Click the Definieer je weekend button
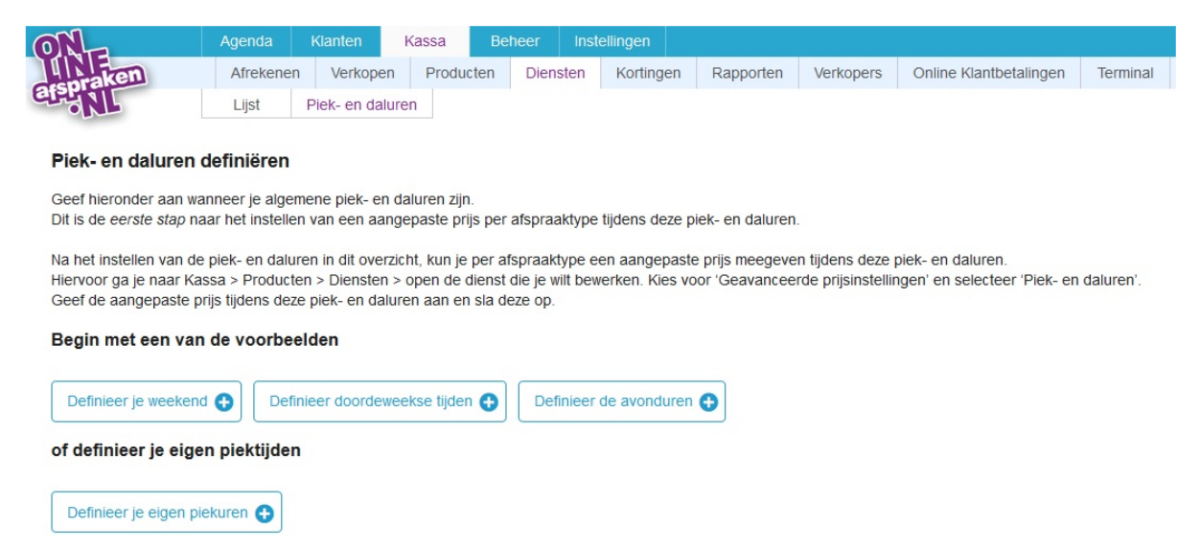This screenshot has height=550, width=1200. pyautogui.click(x=148, y=402)
